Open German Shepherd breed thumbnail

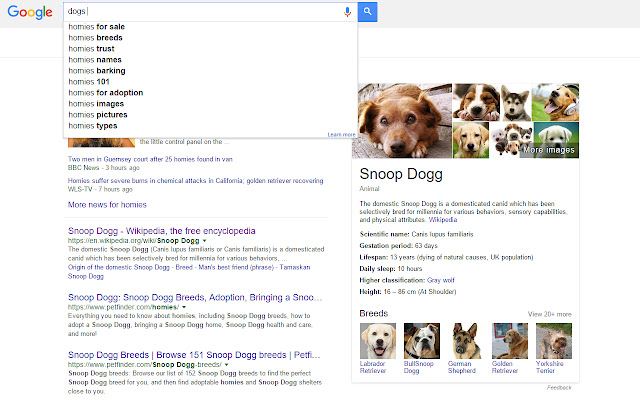pos(466,341)
